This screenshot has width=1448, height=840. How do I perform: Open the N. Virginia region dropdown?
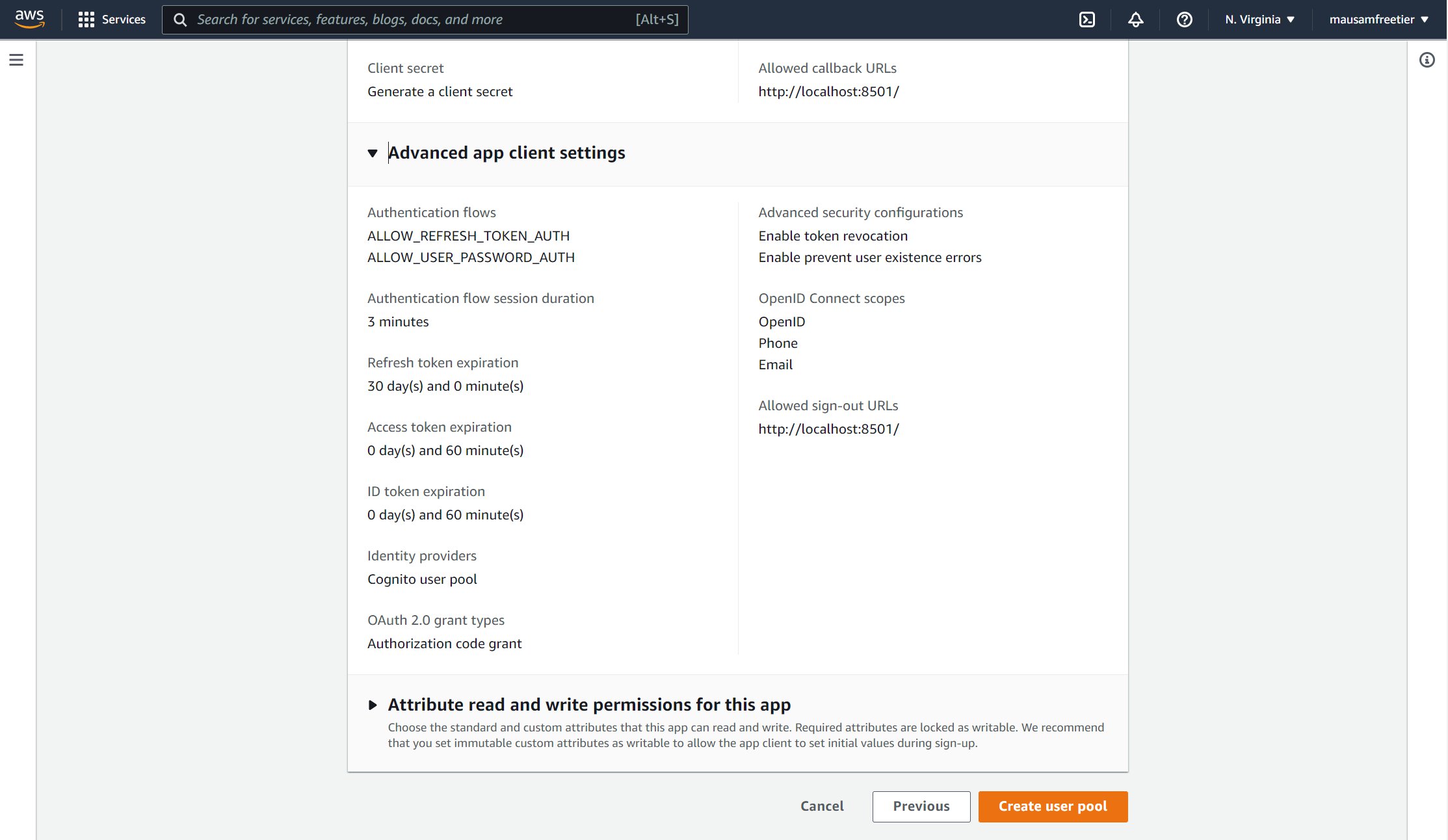[1259, 20]
